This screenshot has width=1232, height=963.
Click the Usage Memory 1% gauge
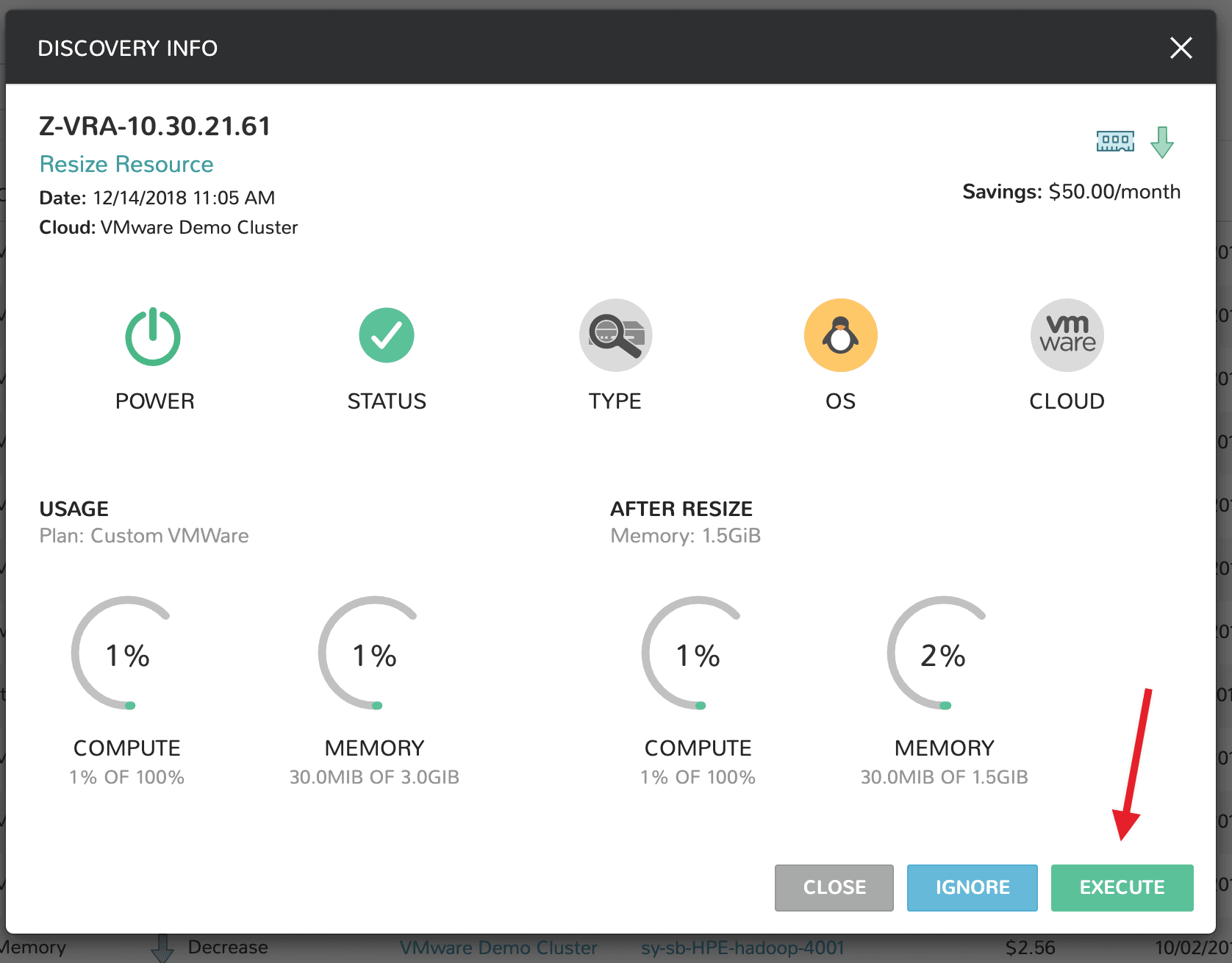click(x=374, y=654)
